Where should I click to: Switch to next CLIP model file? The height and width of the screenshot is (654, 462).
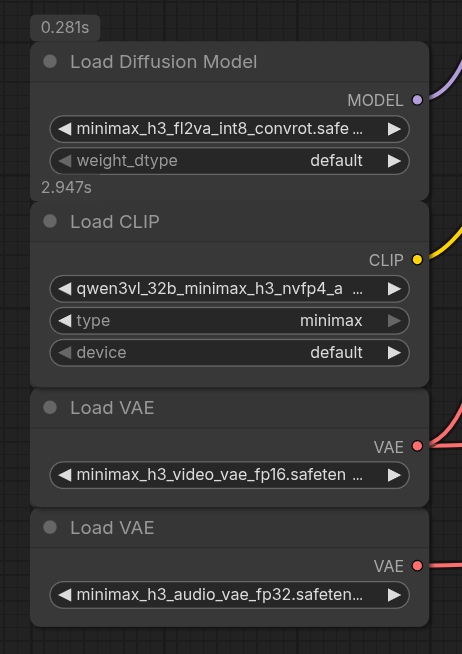pos(394,289)
